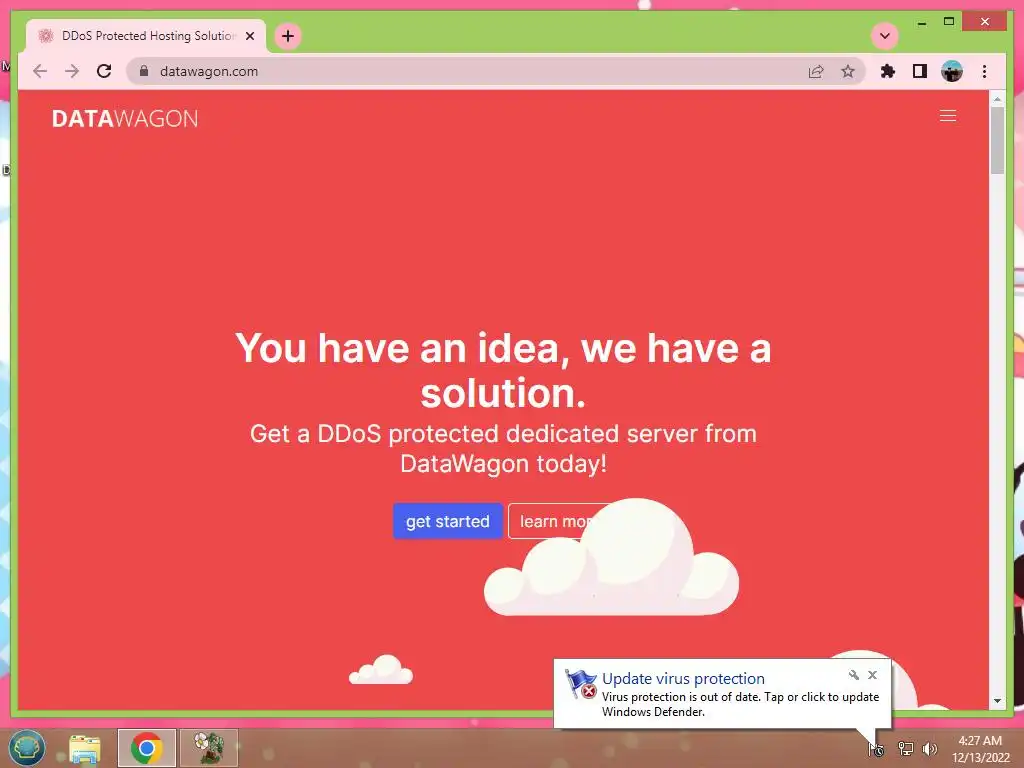Open the Chrome profile avatar
The width and height of the screenshot is (1024, 768).
[x=952, y=71]
